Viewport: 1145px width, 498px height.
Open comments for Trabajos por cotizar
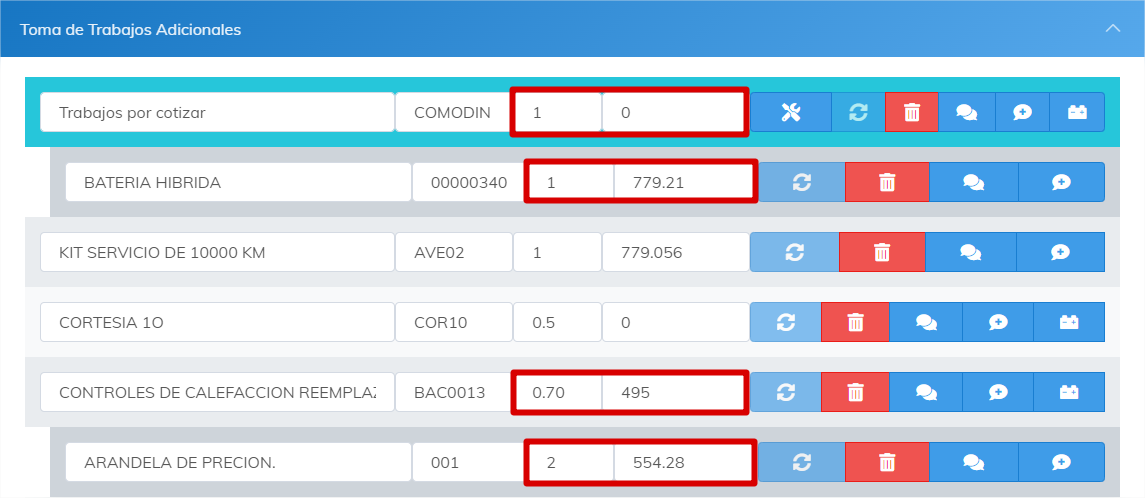click(966, 113)
